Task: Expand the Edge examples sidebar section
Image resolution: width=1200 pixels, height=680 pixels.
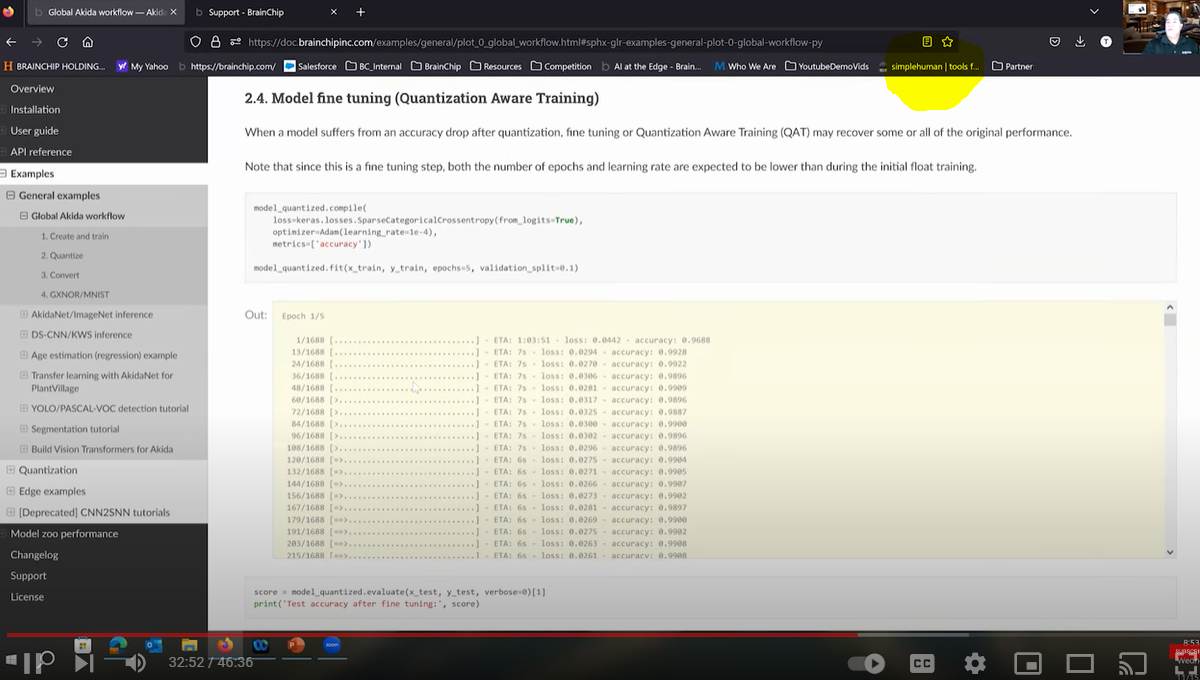Action: (10, 491)
